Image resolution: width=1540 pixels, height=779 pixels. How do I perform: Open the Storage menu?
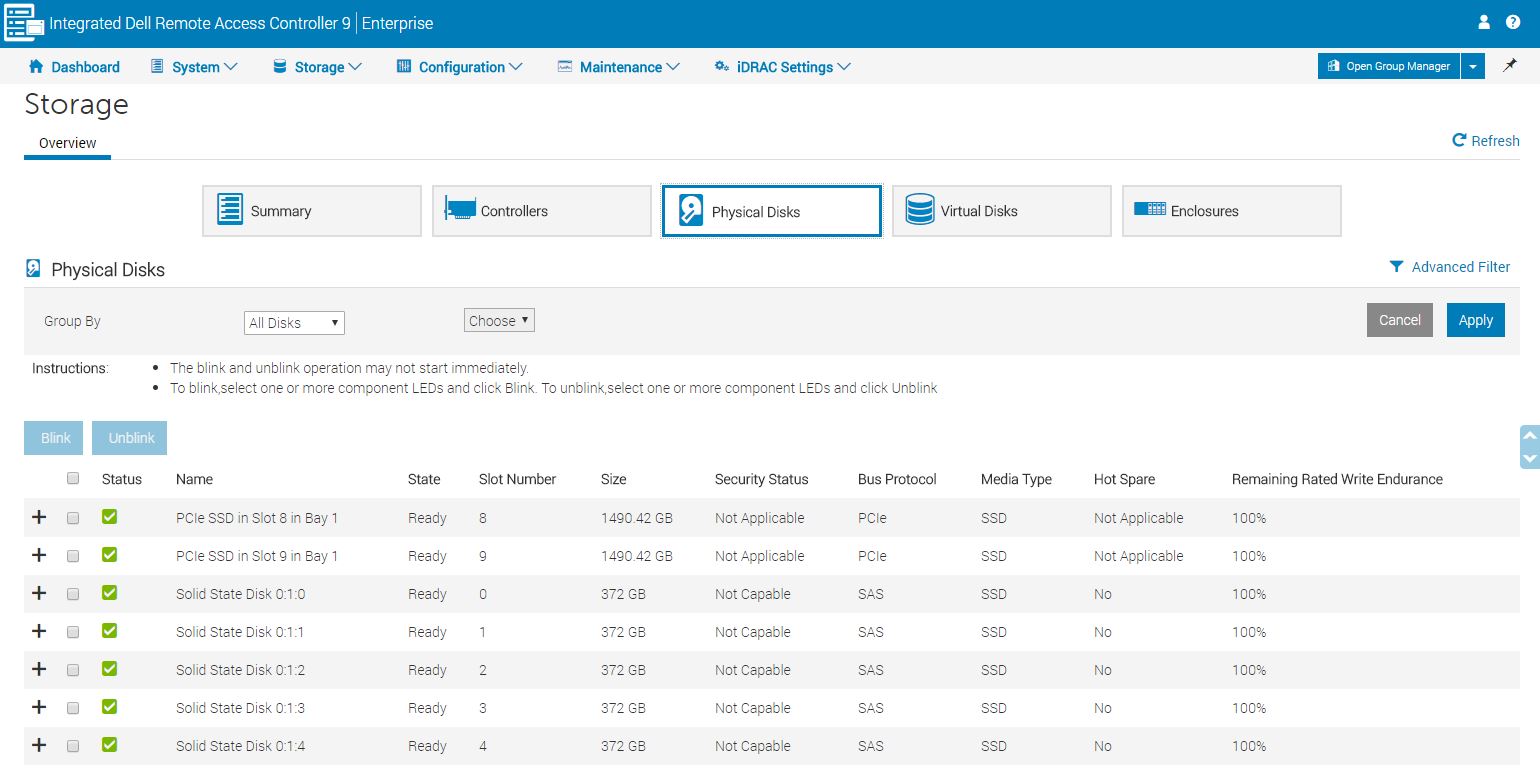click(x=317, y=67)
